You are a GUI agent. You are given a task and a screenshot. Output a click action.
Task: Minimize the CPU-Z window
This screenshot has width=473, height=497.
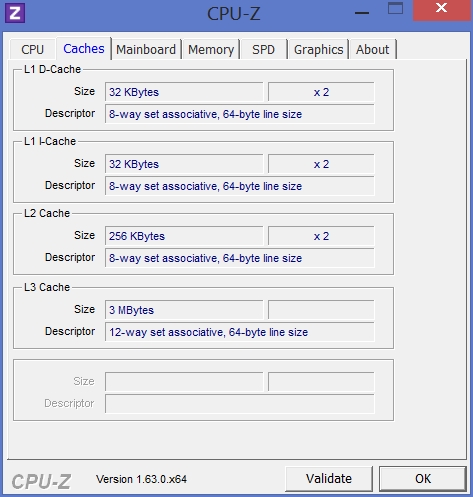[362, 13]
